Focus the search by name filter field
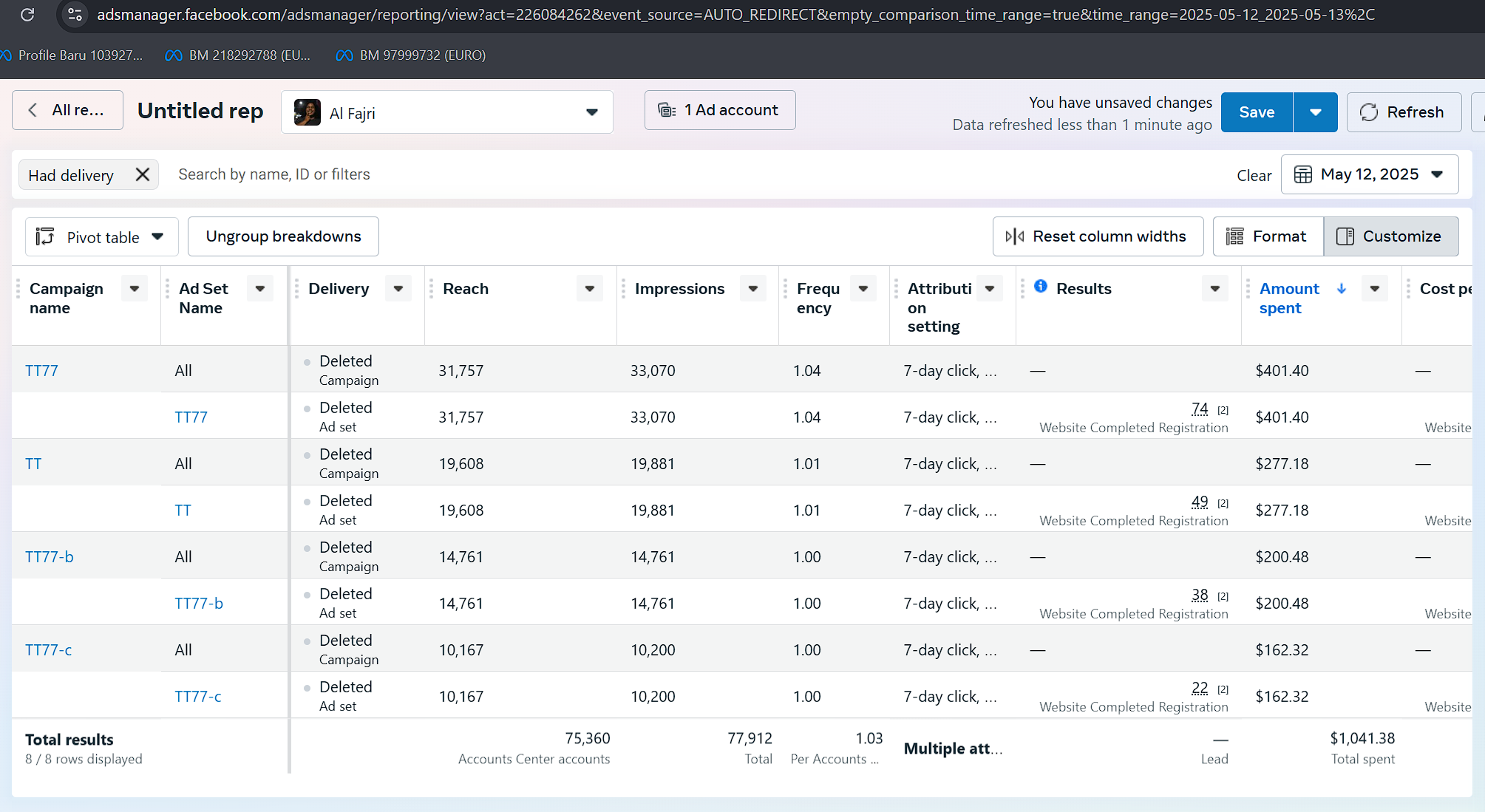The image size is (1485, 812). [273, 174]
